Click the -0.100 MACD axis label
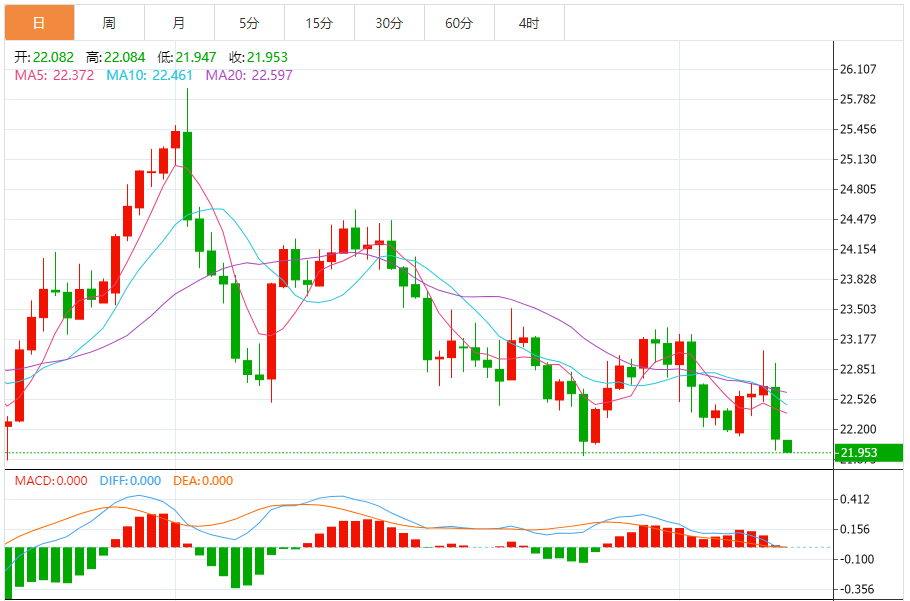Screen dimensions: 910x601 pyautogui.click(x=855, y=559)
